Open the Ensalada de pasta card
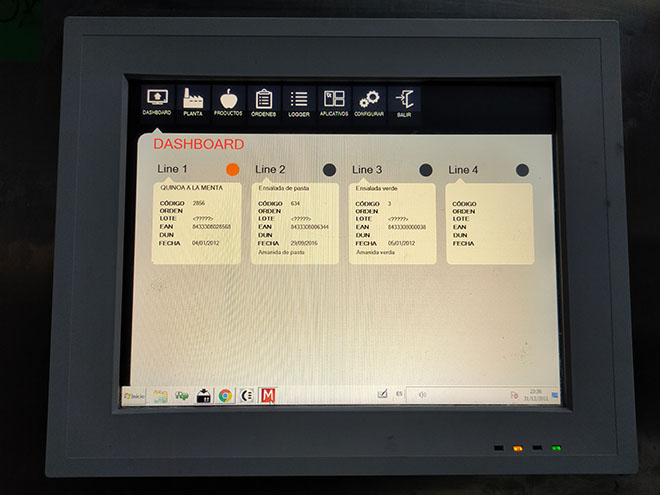 coord(294,222)
